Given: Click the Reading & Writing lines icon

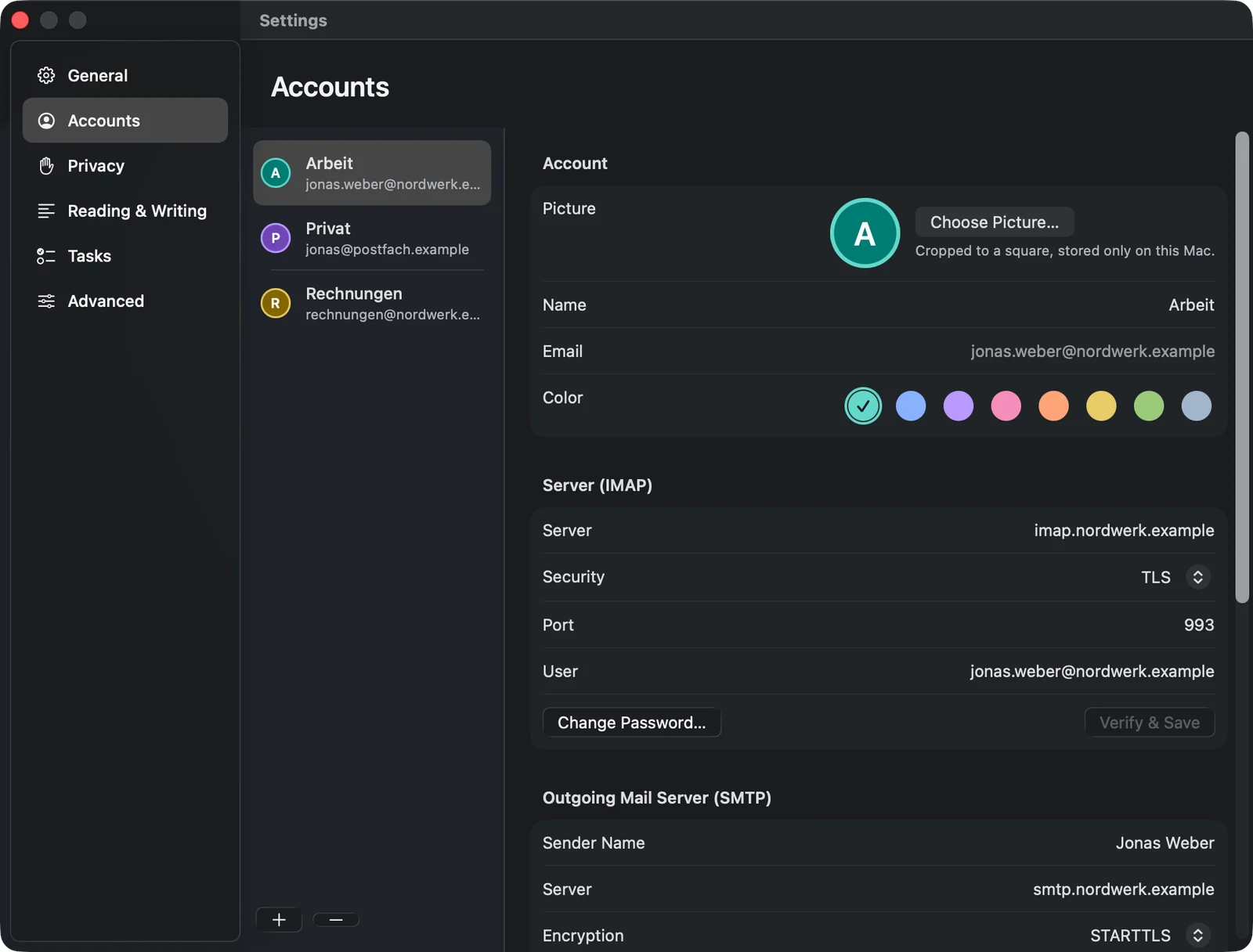Looking at the screenshot, I should click(x=46, y=211).
